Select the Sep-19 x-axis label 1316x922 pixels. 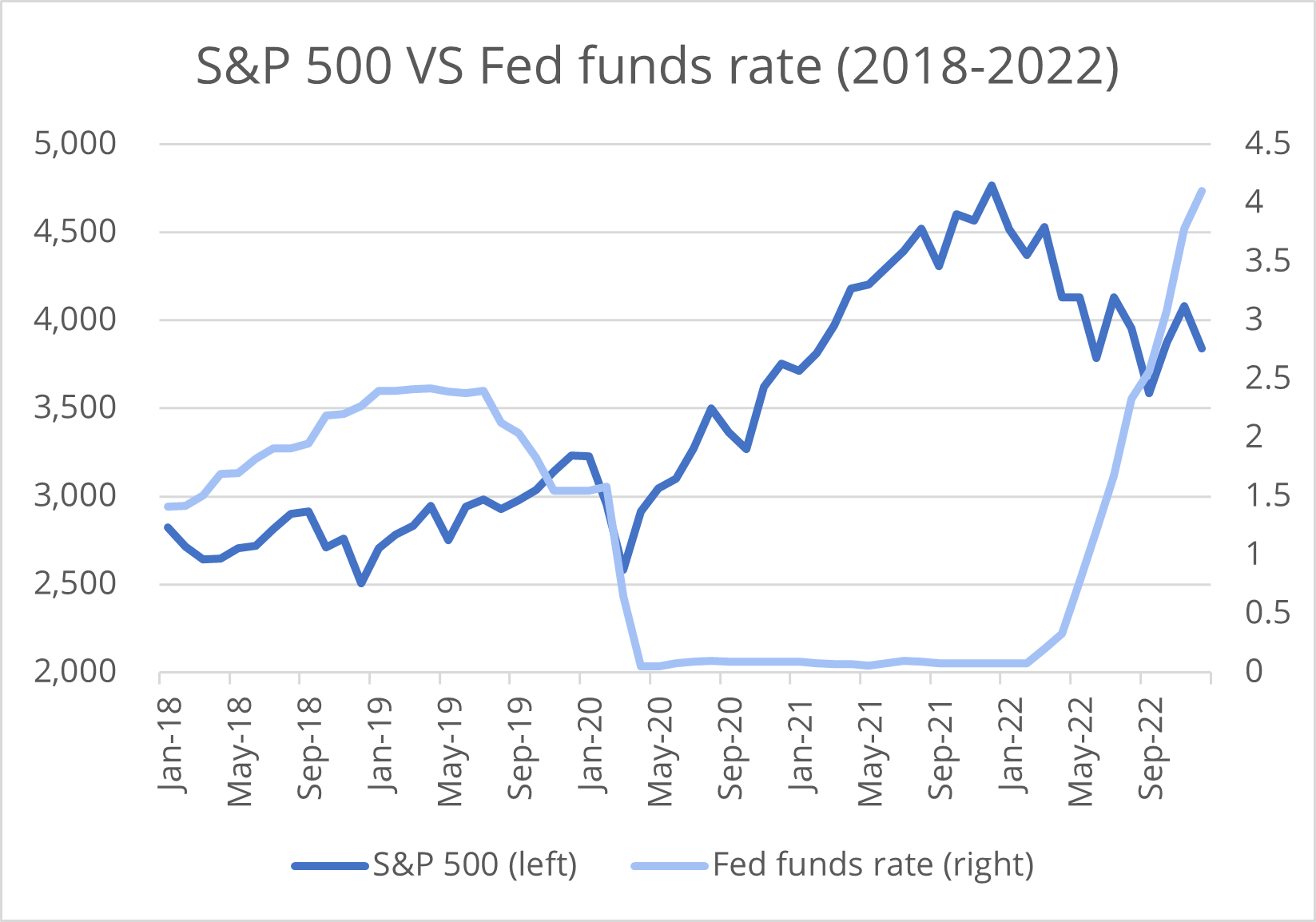click(521, 749)
